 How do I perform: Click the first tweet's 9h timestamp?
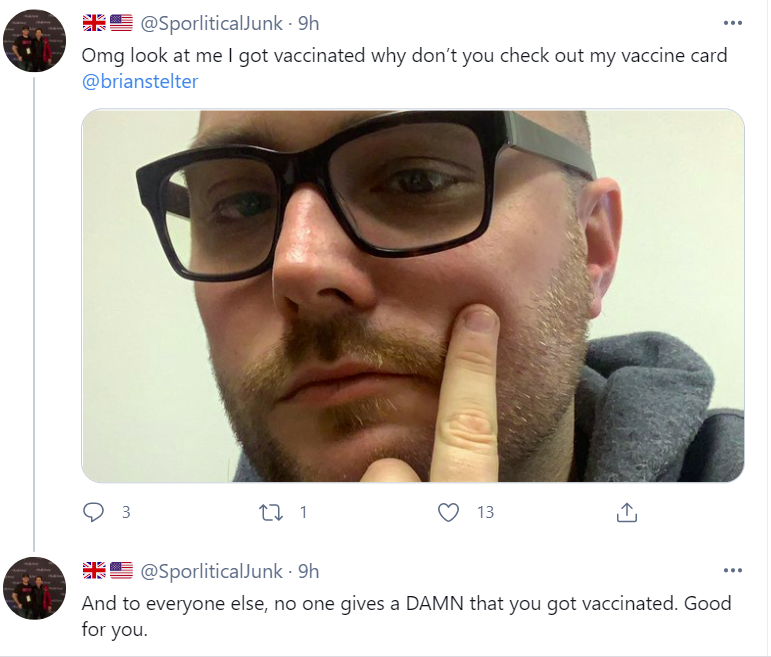click(308, 23)
